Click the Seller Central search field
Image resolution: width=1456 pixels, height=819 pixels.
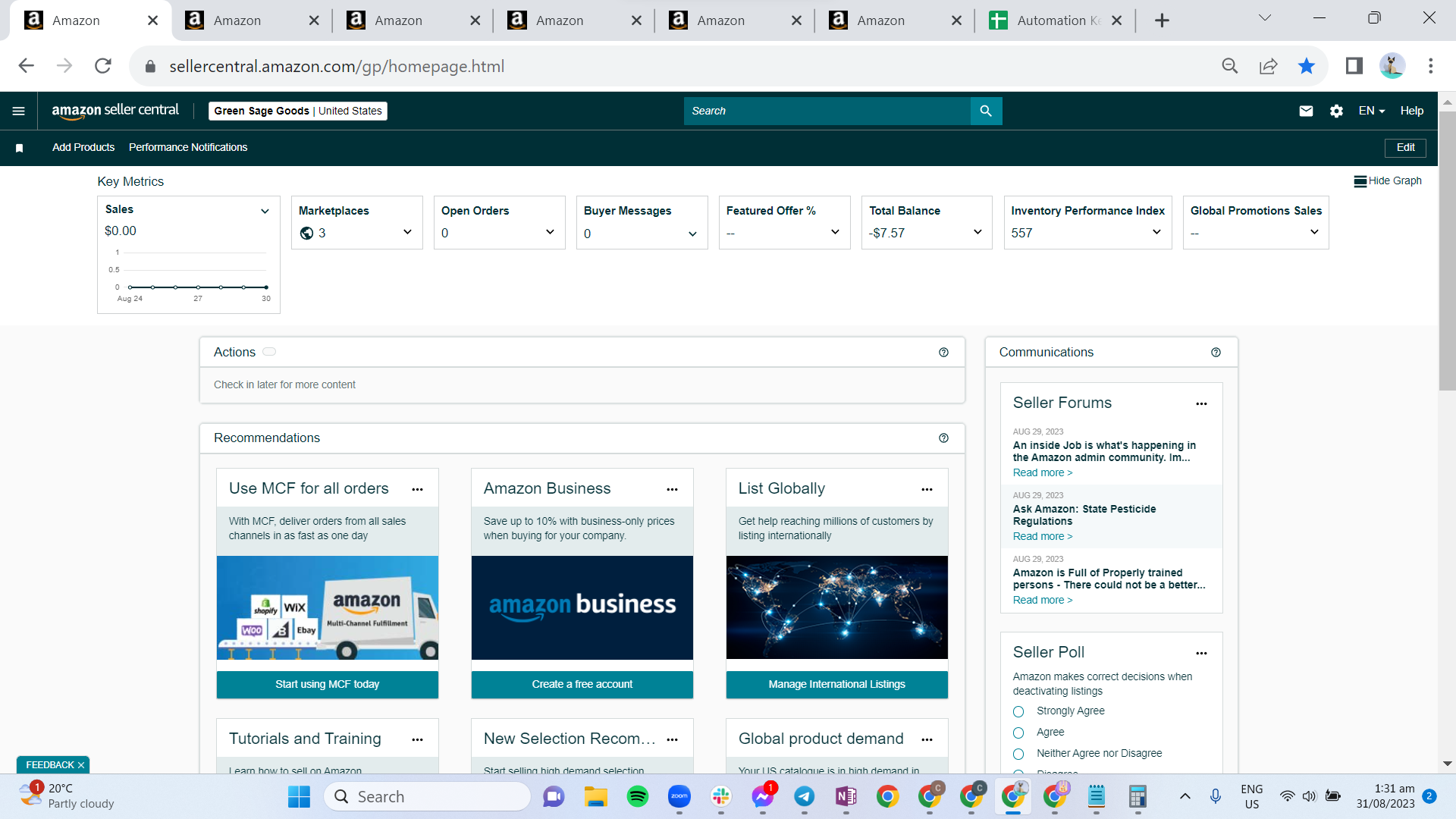827,111
